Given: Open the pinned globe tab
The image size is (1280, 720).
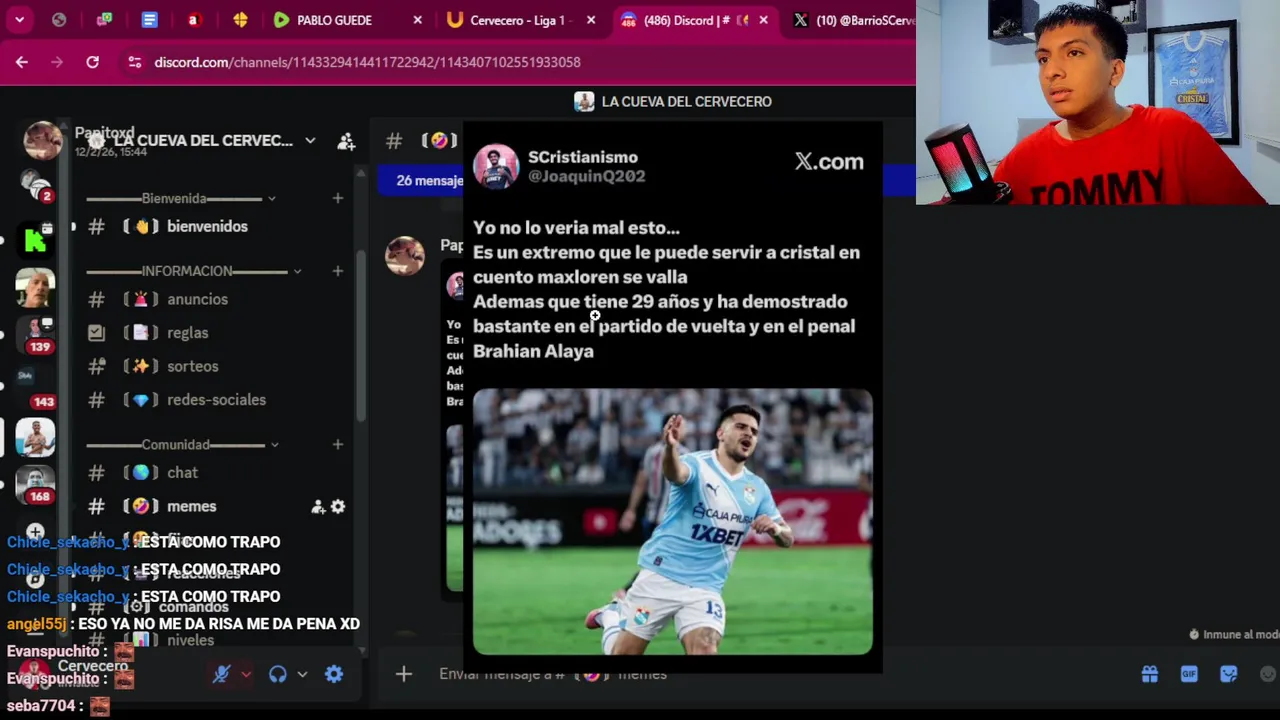Looking at the screenshot, I should [x=59, y=20].
